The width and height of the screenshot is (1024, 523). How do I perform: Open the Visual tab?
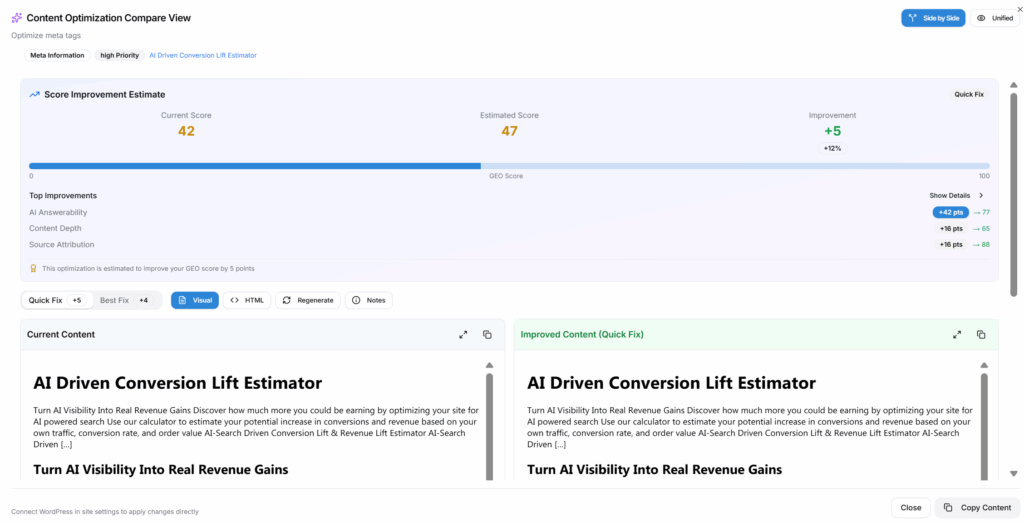tap(195, 300)
